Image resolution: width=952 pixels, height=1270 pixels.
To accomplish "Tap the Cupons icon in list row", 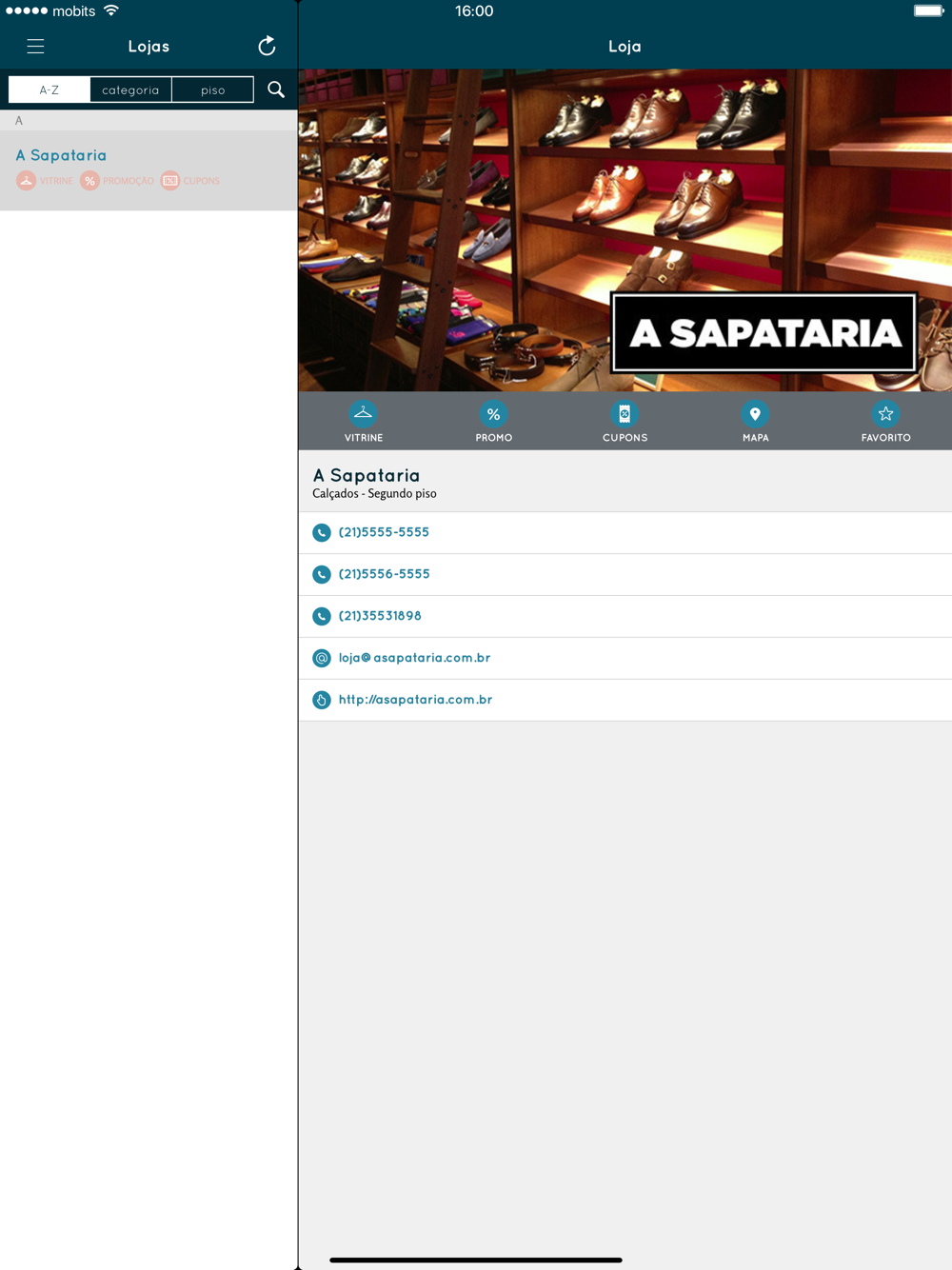I will point(170,181).
